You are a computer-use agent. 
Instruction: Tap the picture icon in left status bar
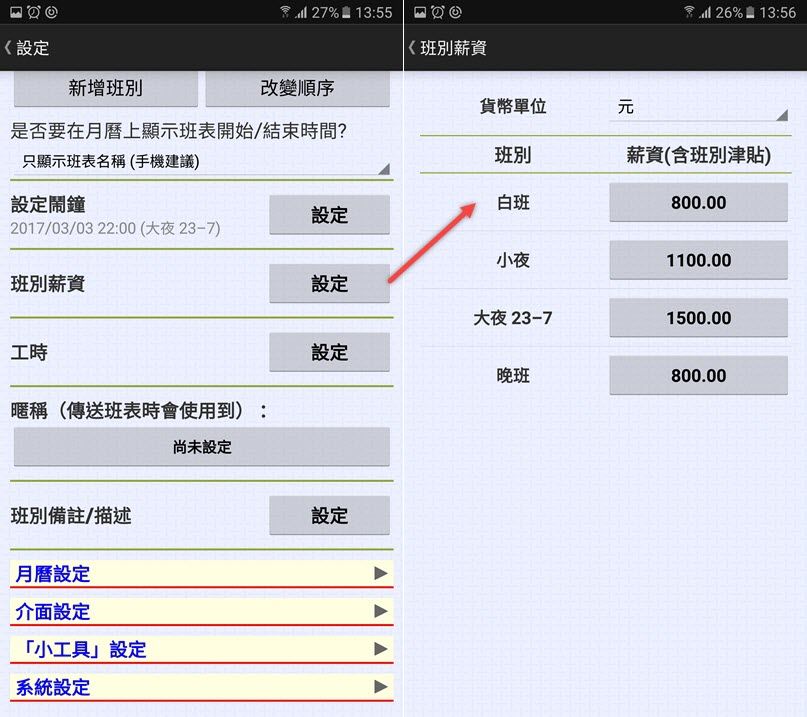click(16, 12)
